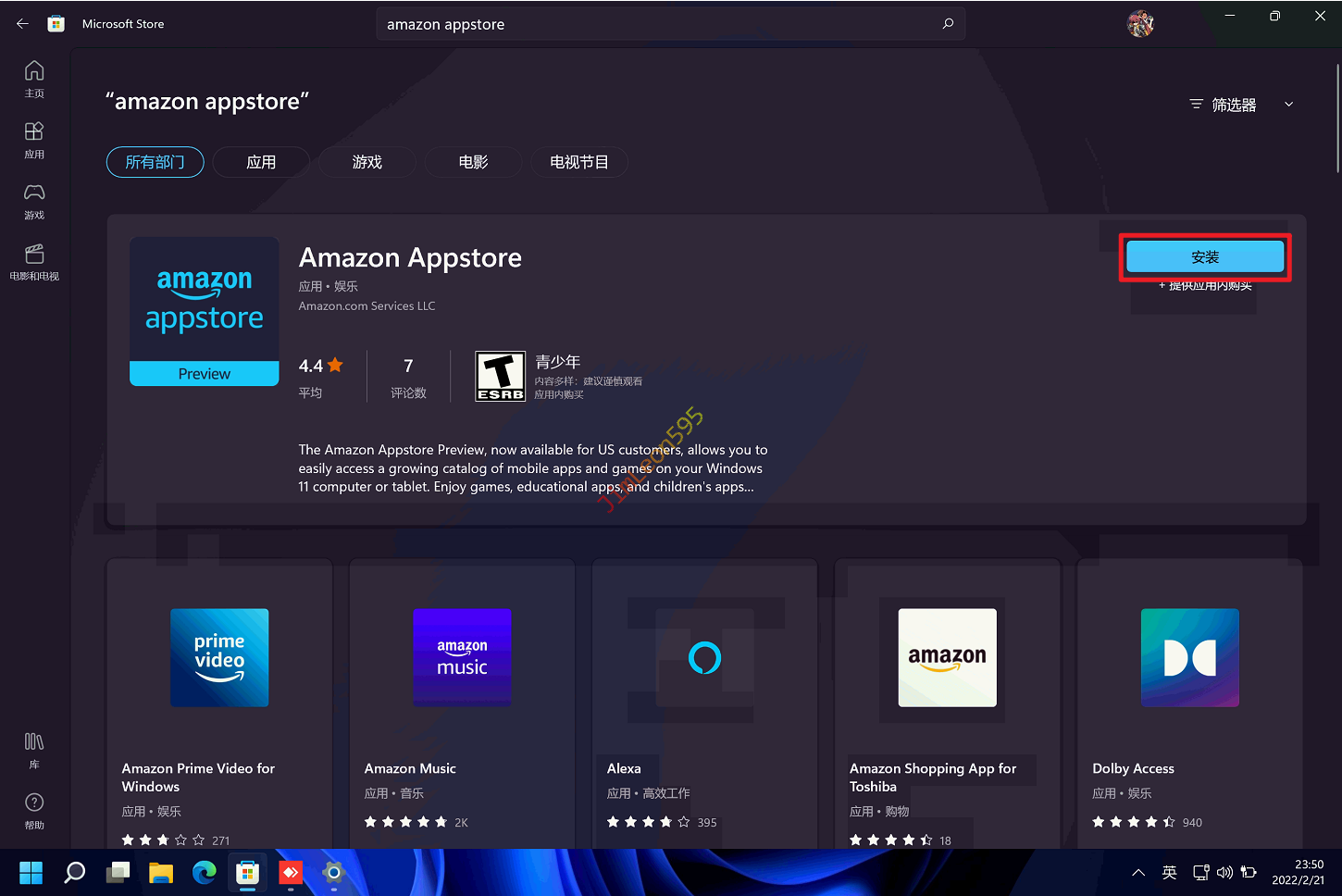The width and height of the screenshot is (1342, 896).
Task: Show hidden system tray icons
Action: [1138, 873]
